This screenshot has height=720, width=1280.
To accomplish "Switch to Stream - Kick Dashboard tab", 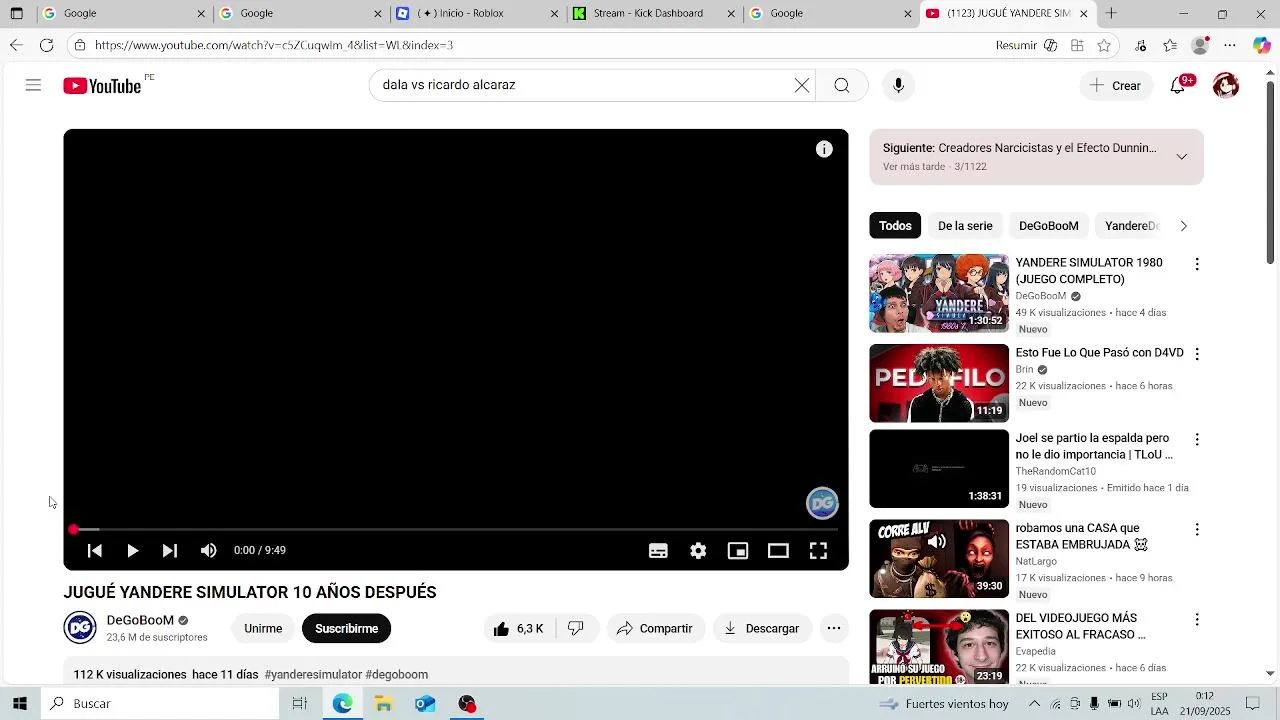I will [654, 13].
